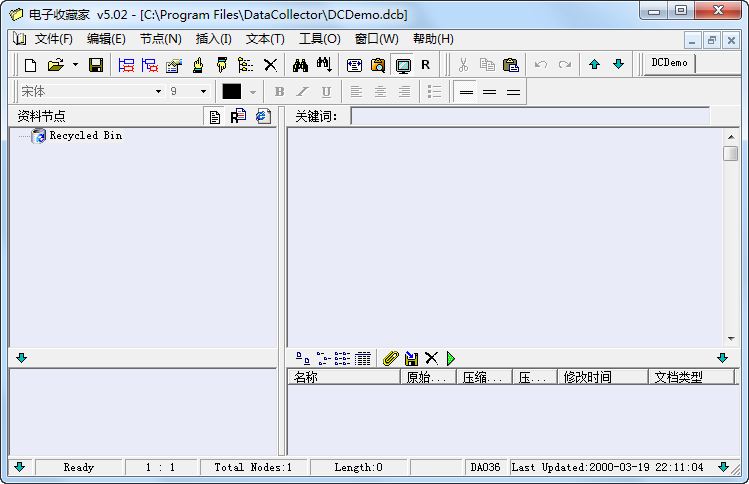Open the 文本(T) menu
Image resolution: width=749 pixels, height=484 pixels.
click(x=265, y=39)
